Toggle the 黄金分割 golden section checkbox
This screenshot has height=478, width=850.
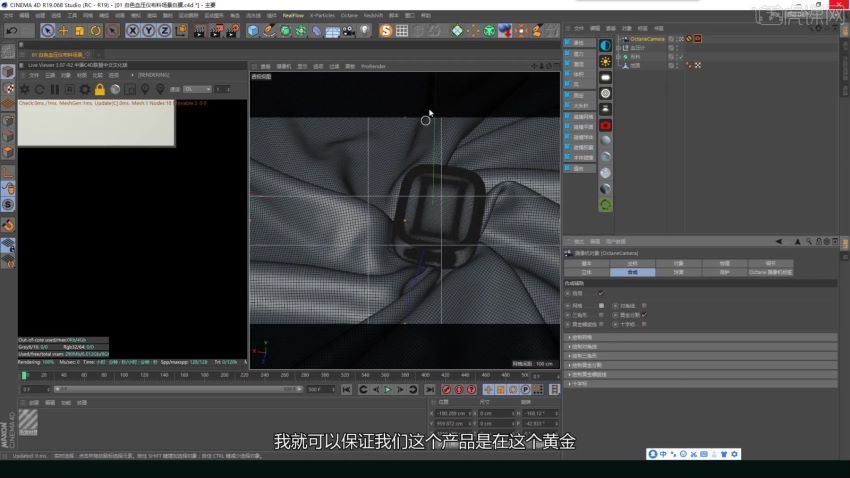644,315
